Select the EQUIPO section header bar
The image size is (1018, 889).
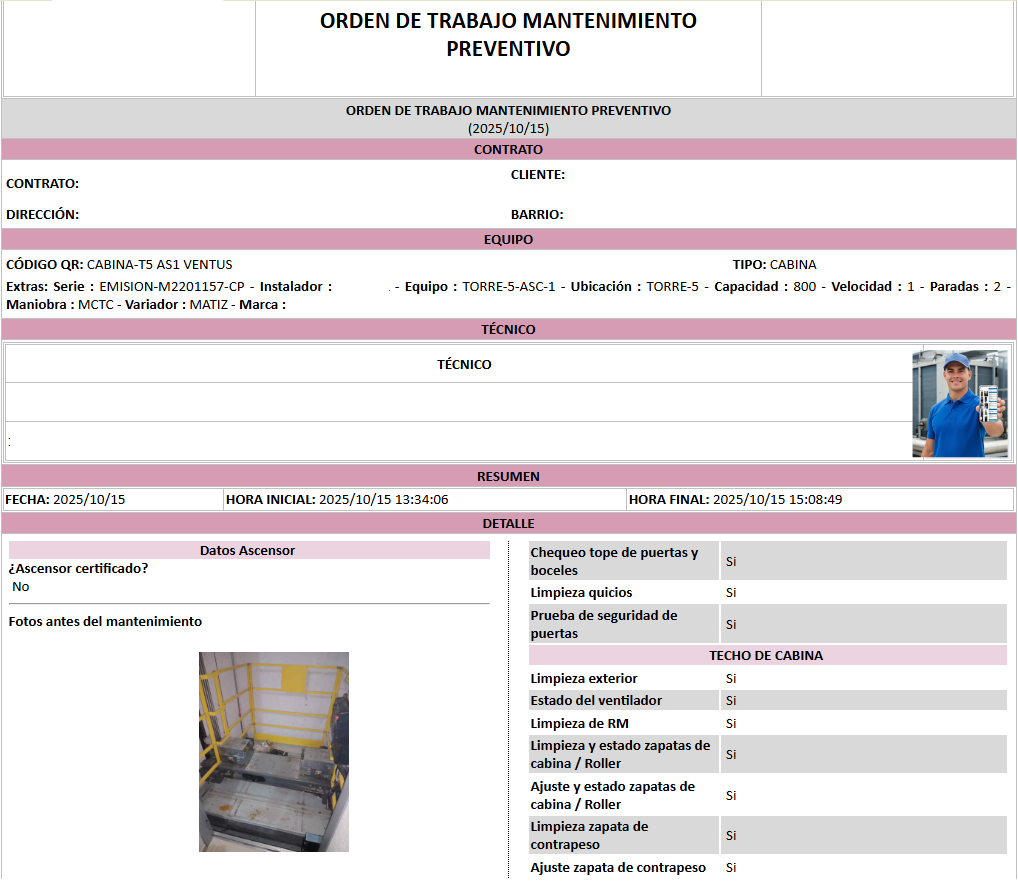508,240
